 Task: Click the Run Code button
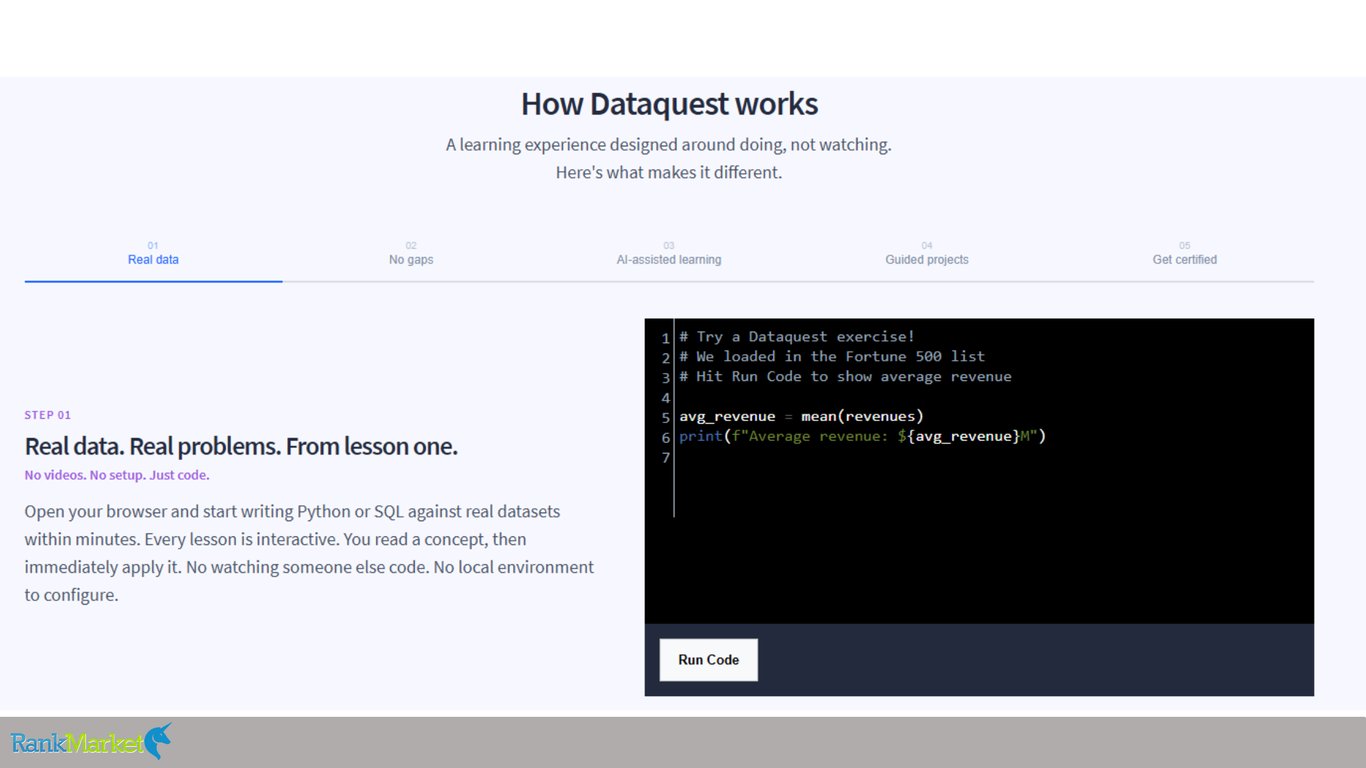coord(708,660)
